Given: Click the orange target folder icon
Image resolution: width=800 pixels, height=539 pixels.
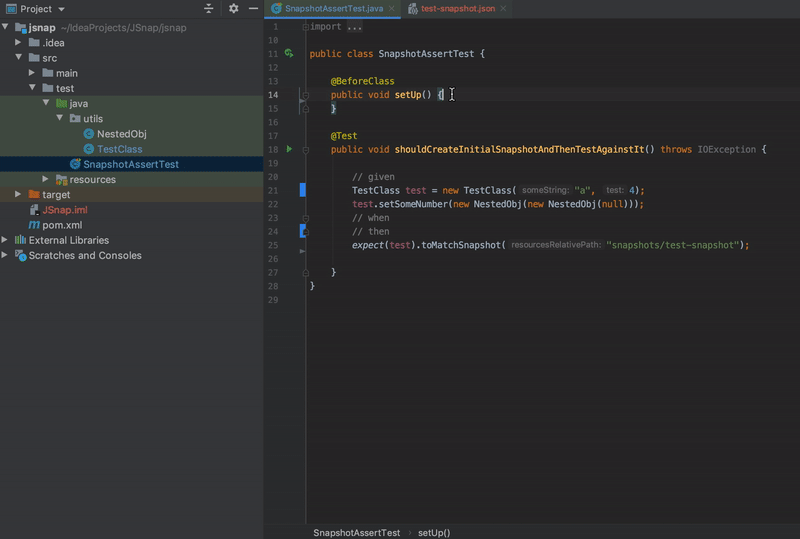Looking at the screenshot, I should coord(34,194).
